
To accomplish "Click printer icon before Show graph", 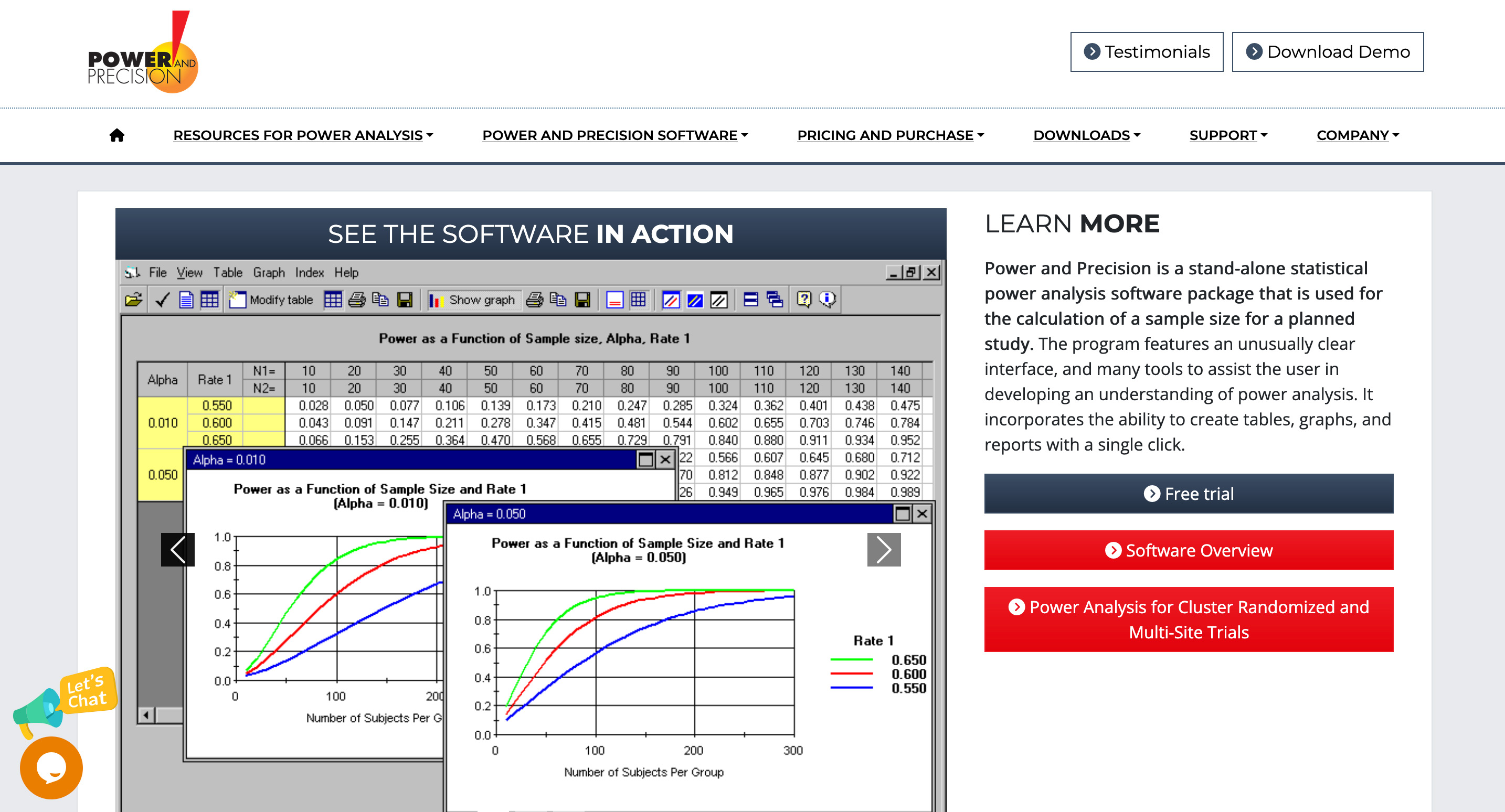I will tap(356, 300).
